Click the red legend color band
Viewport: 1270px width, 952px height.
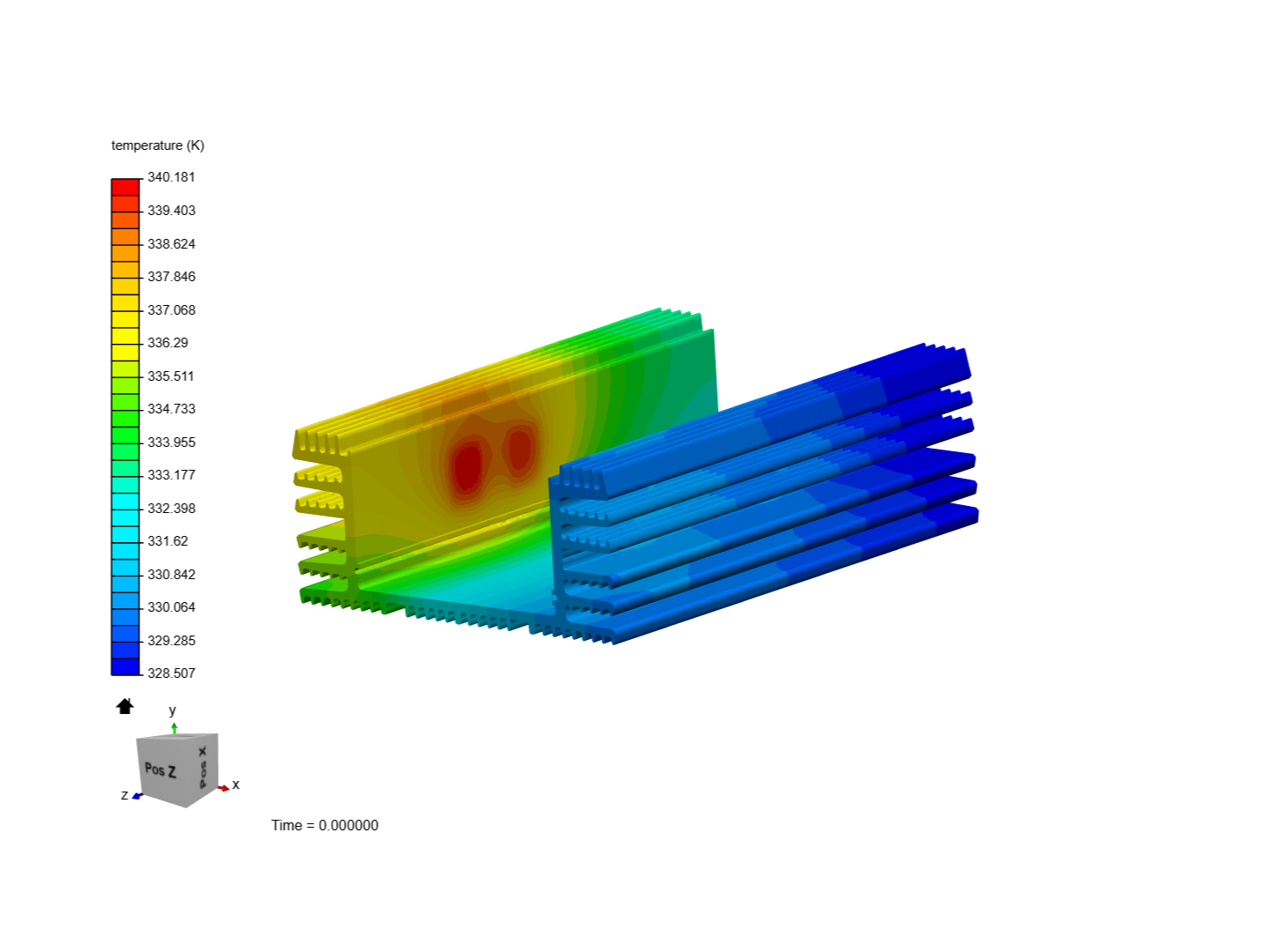125,187
